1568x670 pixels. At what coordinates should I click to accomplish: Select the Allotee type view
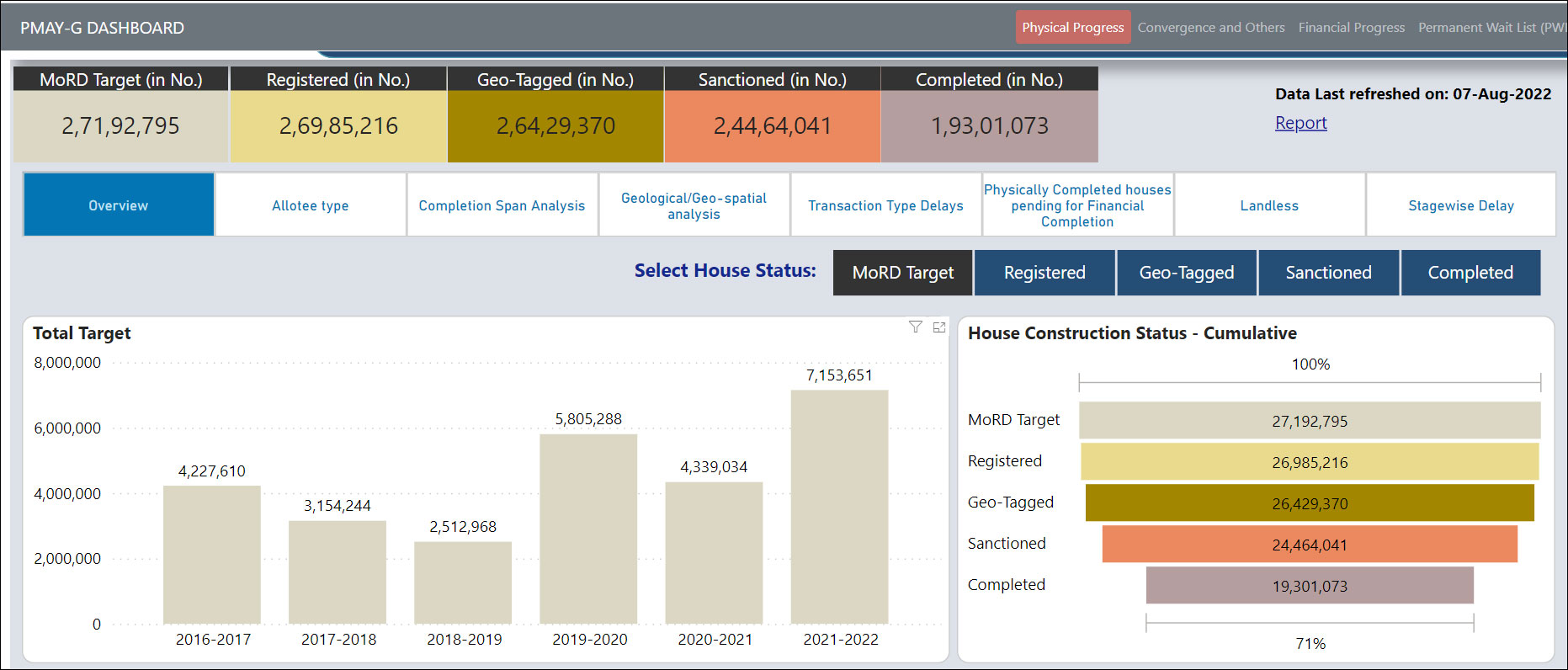tap(311, 205)
